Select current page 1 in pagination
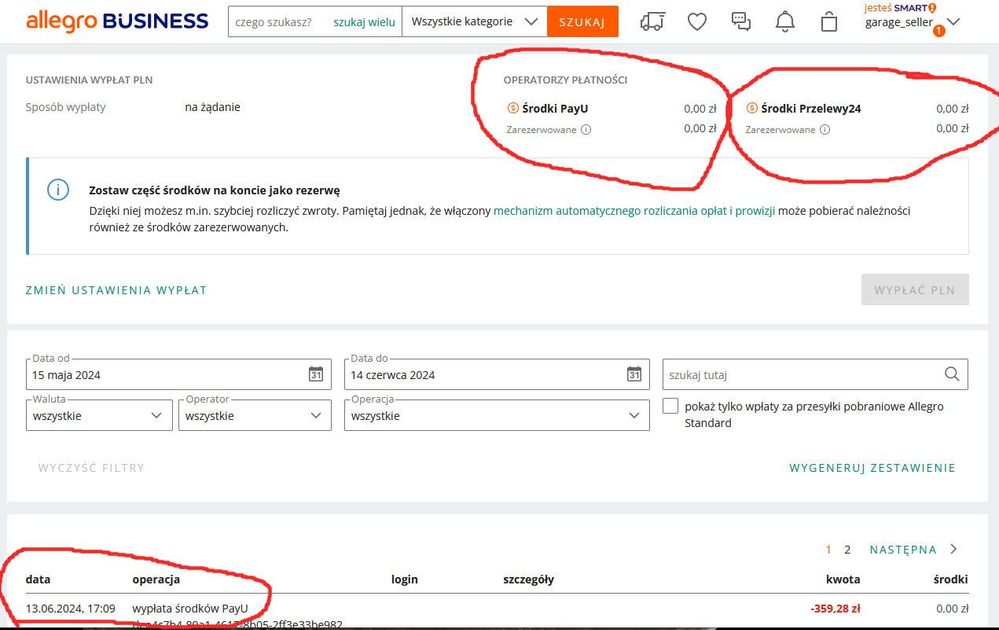999x630 pixels. click(828, 550)
